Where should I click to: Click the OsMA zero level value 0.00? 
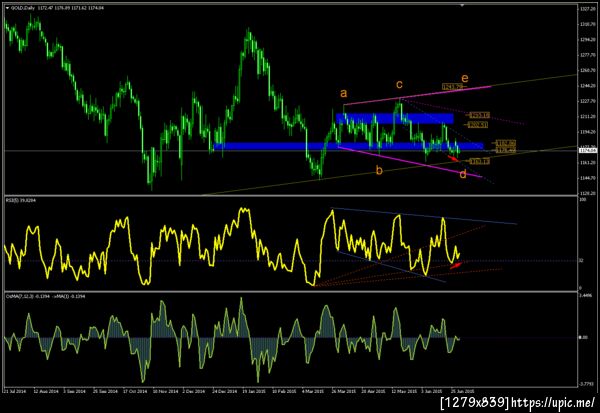tap(583, 338)
